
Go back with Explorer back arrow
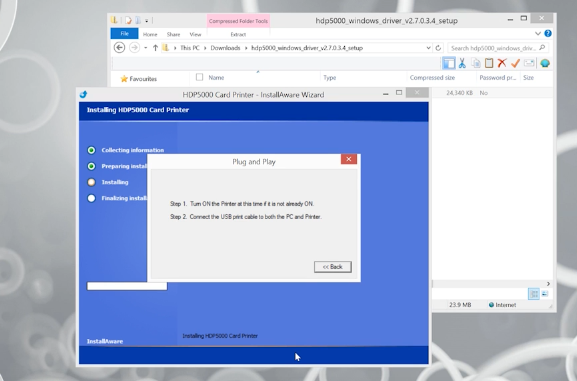click(x=119, y=47)
